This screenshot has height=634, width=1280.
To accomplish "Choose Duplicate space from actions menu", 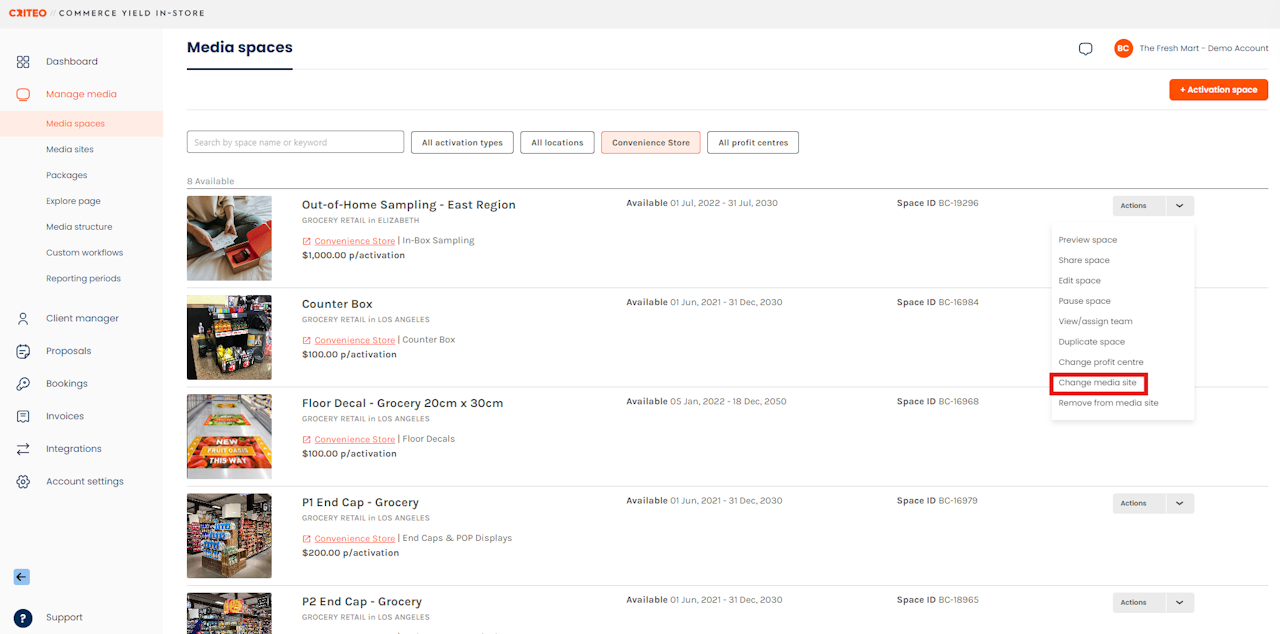I will 1091,342.
